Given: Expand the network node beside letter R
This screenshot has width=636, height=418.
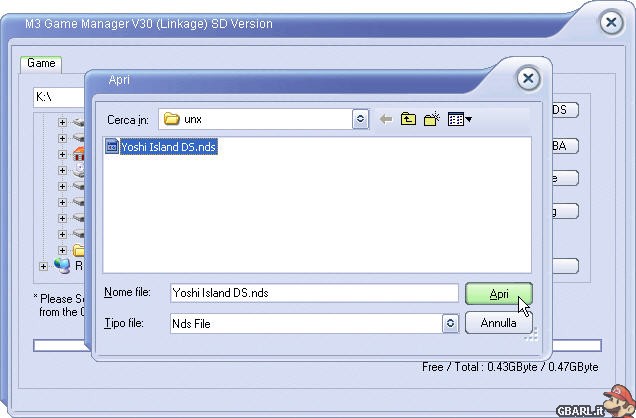Looking at the screenshot, I should [x=43, y=266].
